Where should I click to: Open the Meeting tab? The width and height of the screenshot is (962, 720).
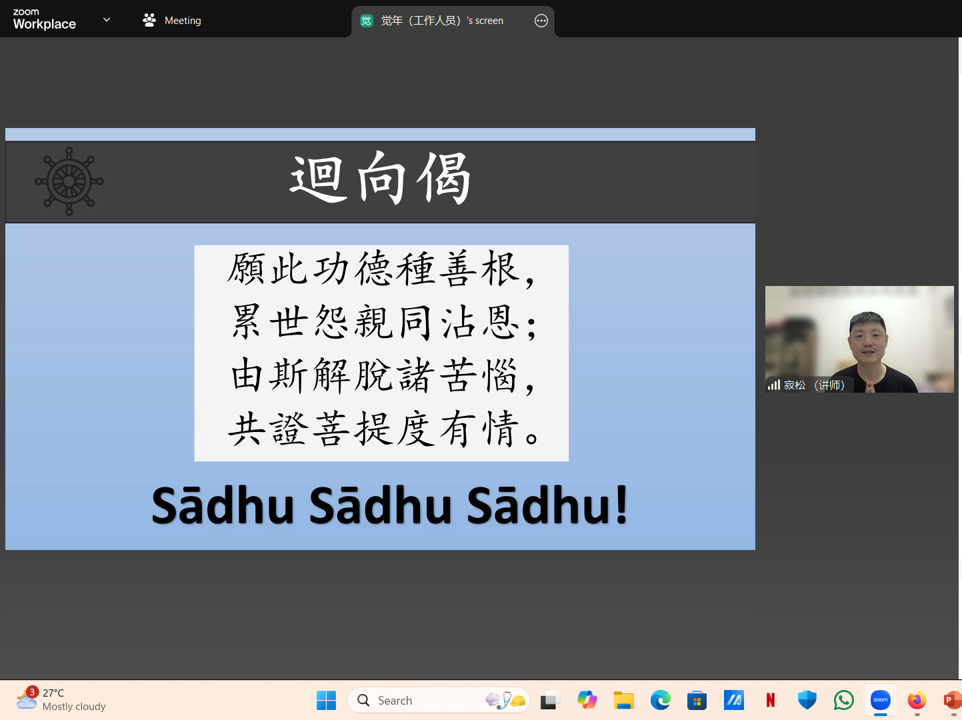(172, 20)
